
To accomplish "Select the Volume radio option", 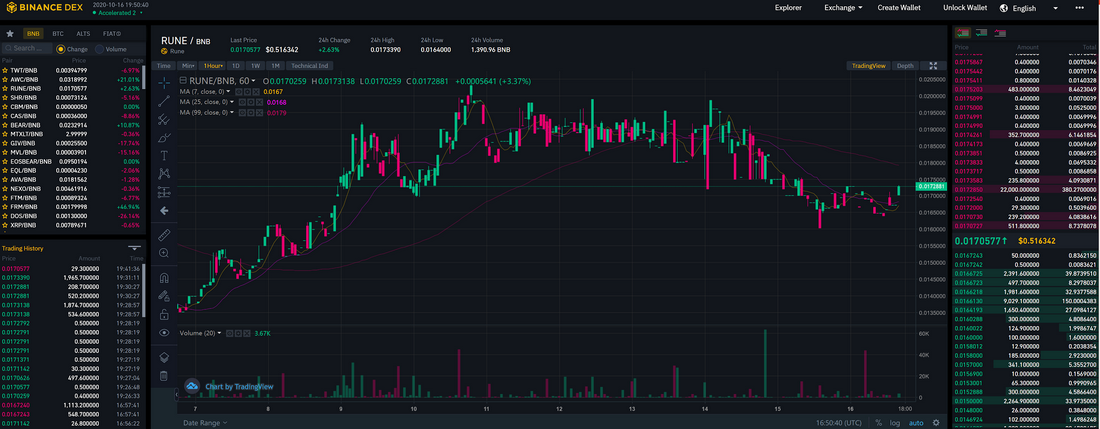I will click(x=99, y=49).
